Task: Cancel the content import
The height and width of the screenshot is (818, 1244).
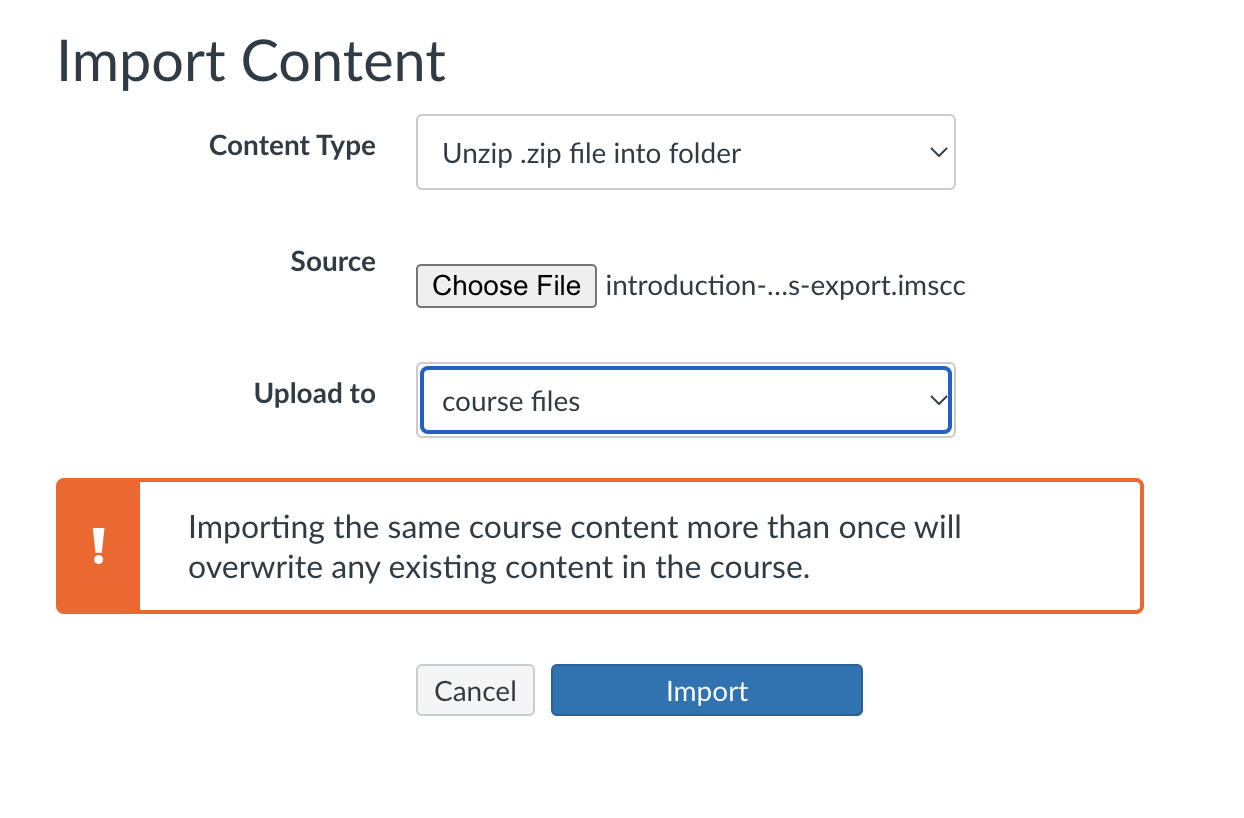Action: 475,691
